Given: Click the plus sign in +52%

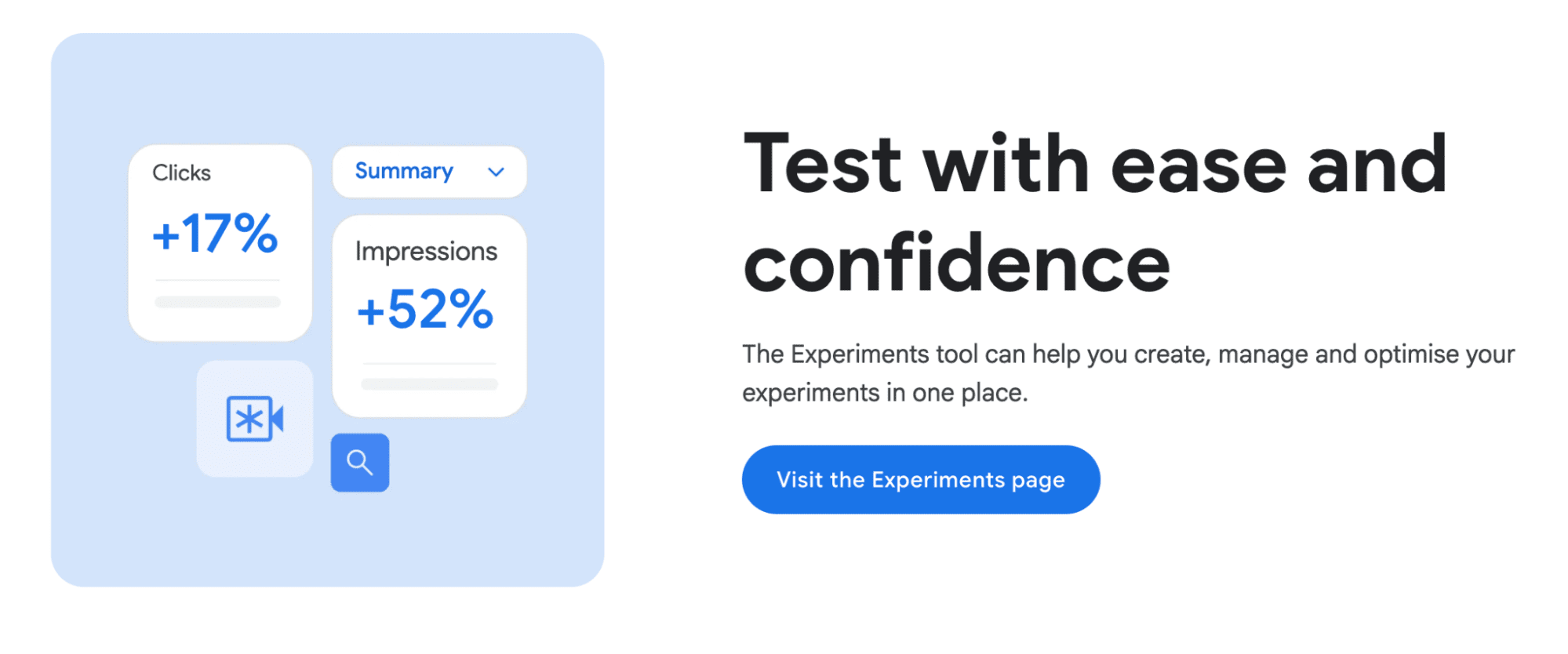Looking at the screenshot, I should tap(371, 311).
